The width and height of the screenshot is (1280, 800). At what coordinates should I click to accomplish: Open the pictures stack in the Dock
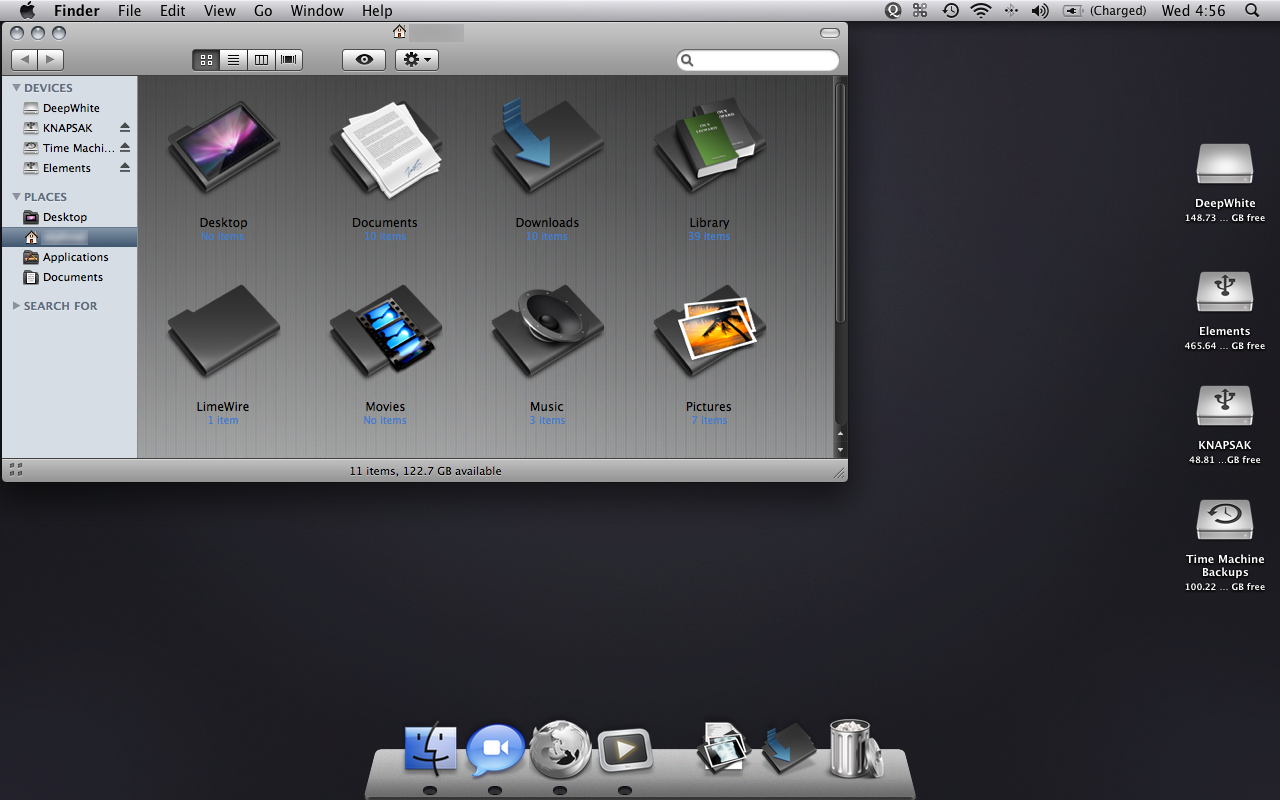click(723, 748)
